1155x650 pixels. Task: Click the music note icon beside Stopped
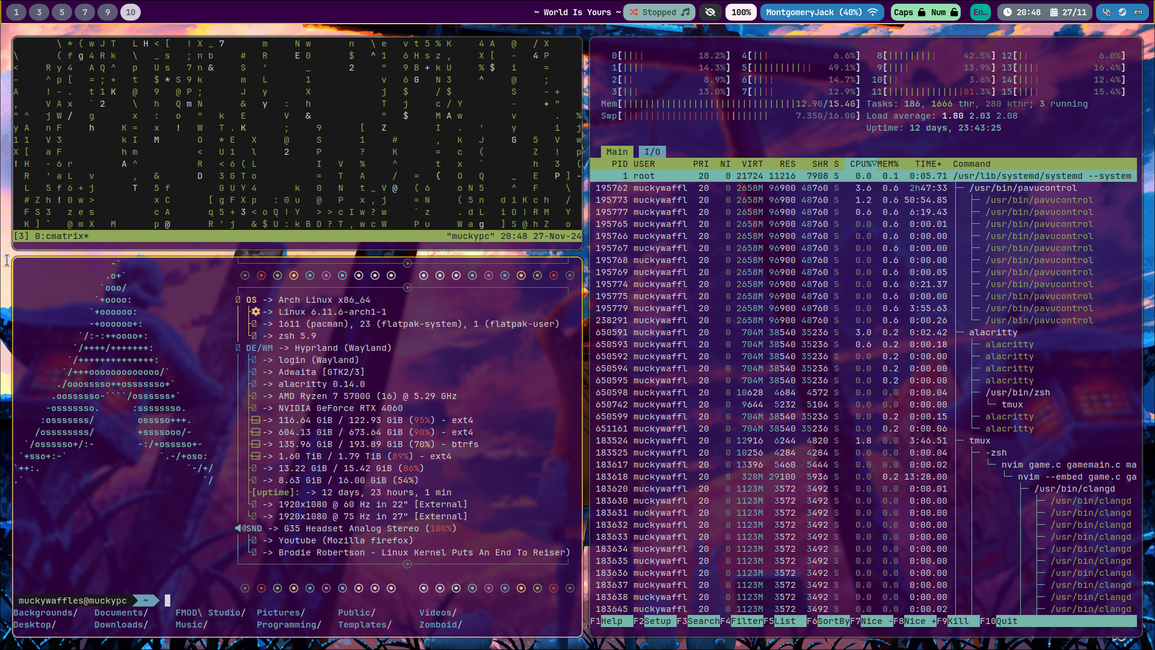(x=686, y=12)
